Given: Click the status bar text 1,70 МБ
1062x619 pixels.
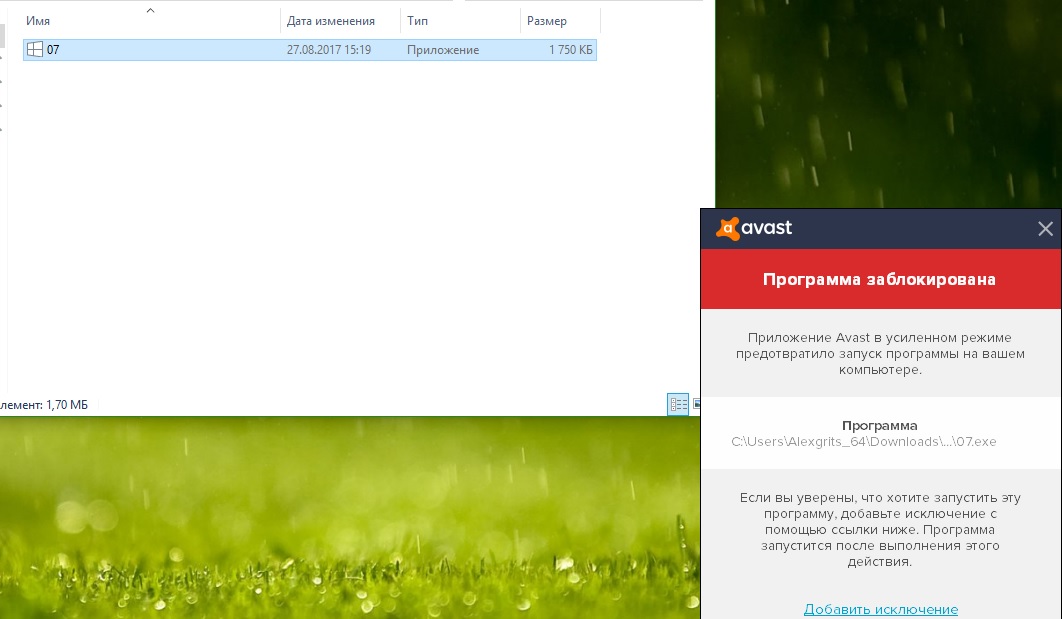Looking at the screenshot, I should (66, 405).
